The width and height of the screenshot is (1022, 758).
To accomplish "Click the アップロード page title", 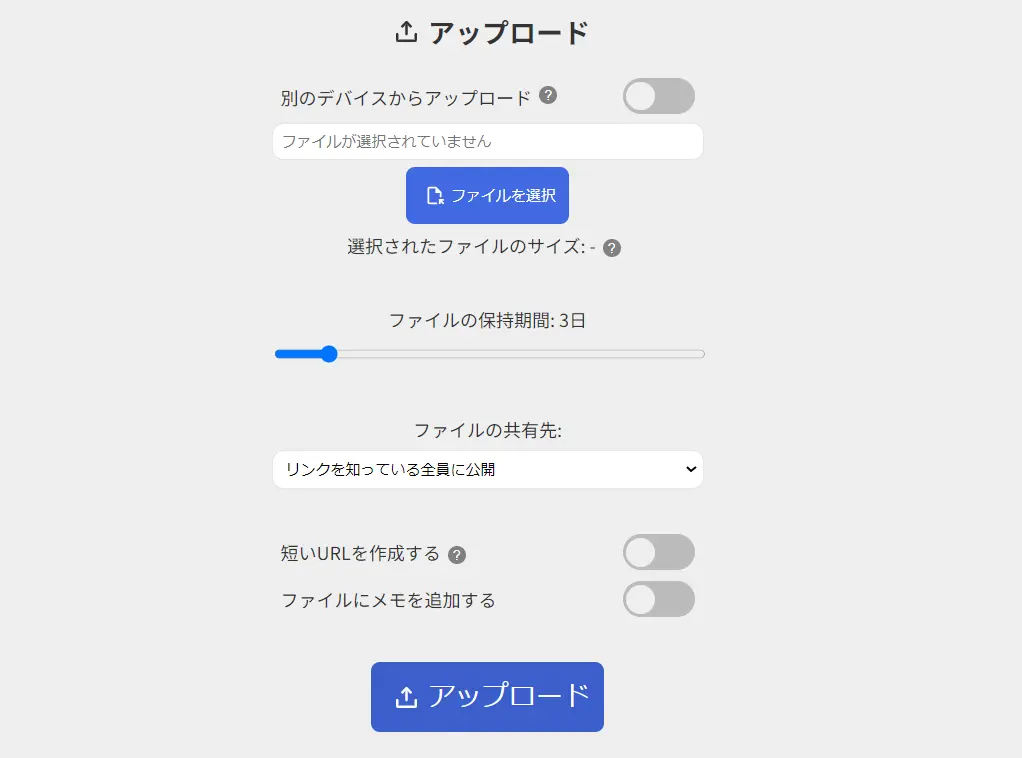I will 510,31.
